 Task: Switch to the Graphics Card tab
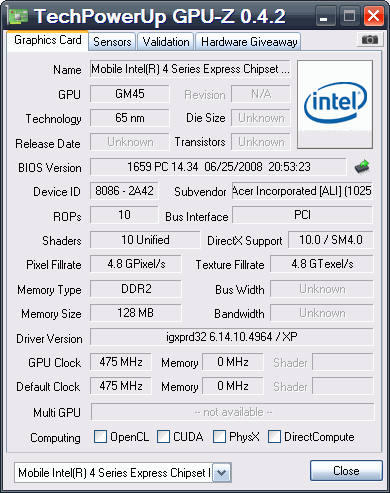click(48, 40)
